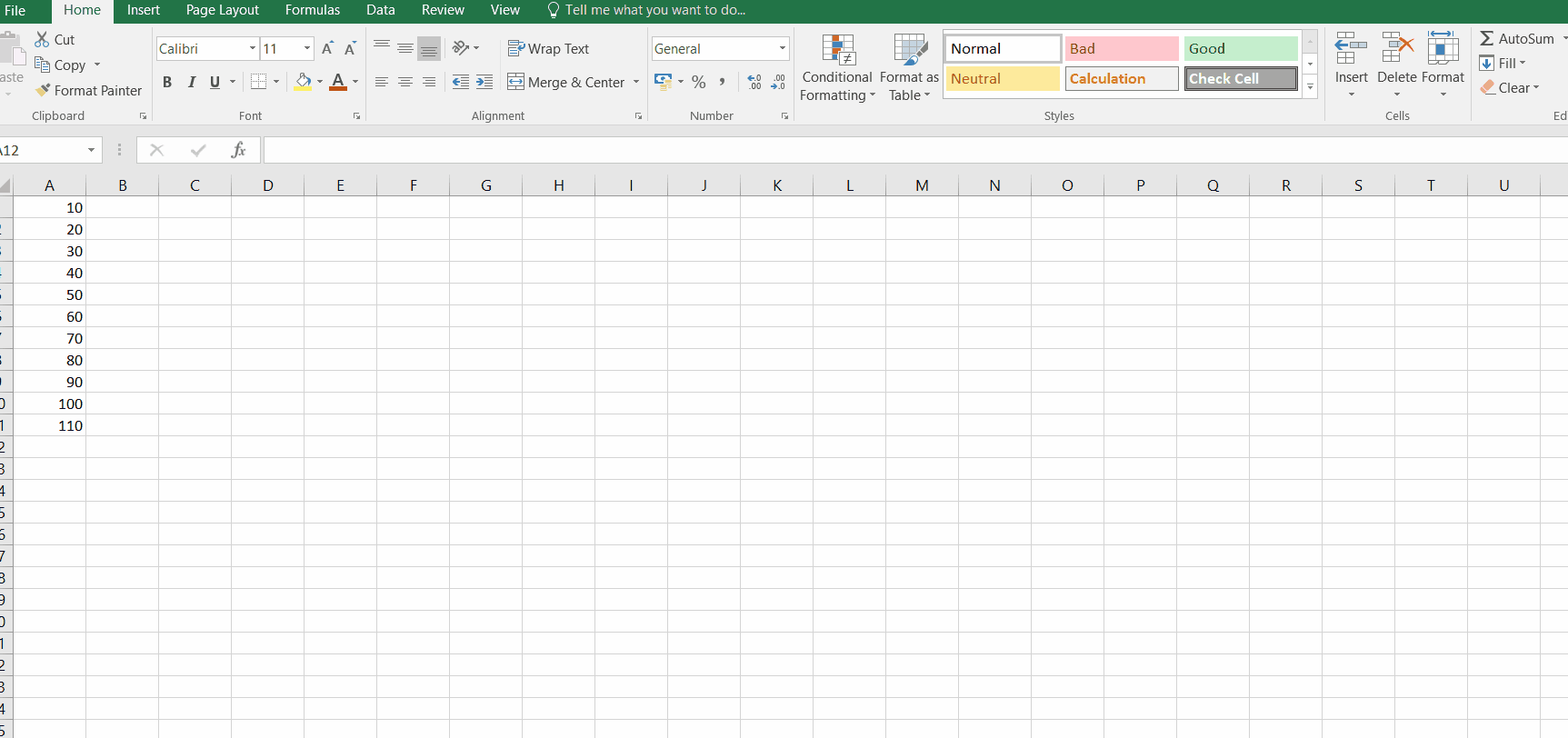This screenshot has width=1568, height=738.
Task: Apply top align to cell
Action: click(x=382, y=48)
